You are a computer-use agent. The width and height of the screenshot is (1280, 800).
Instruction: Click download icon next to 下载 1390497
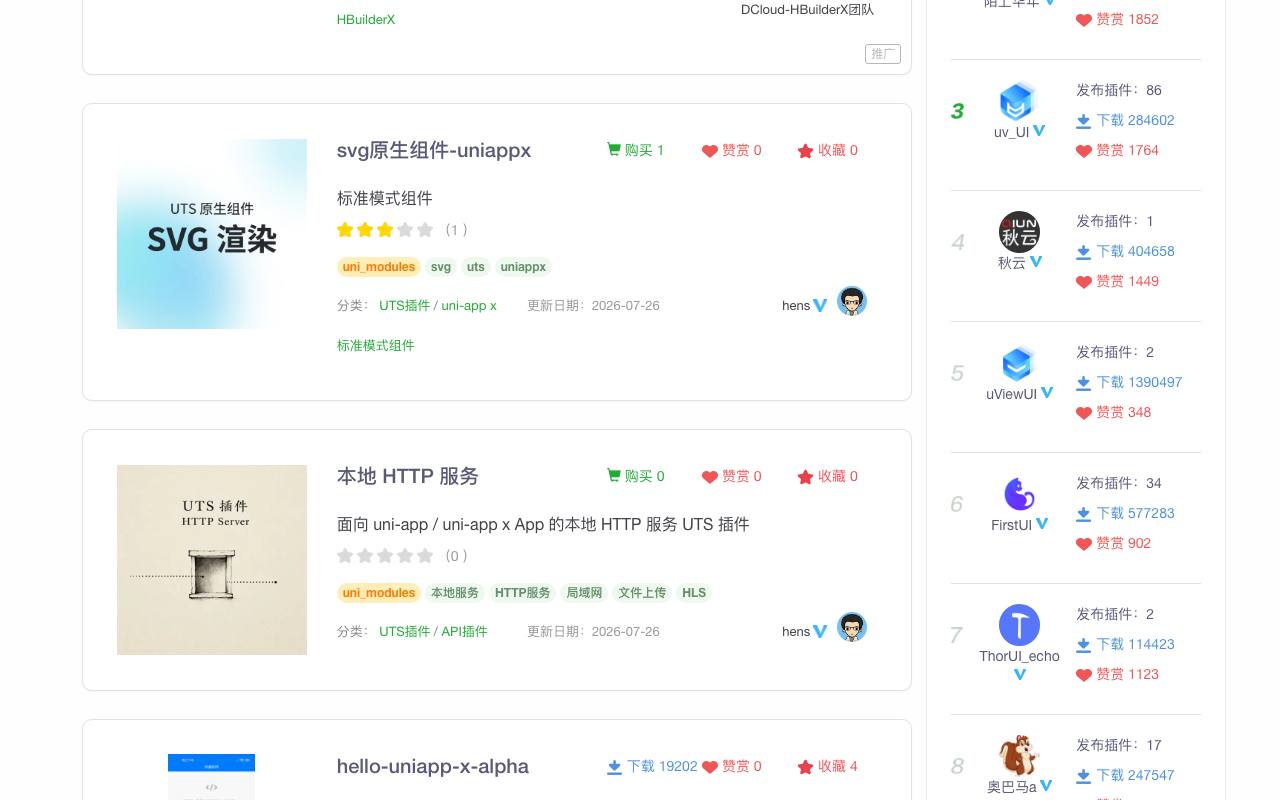tap(1083, 383)
